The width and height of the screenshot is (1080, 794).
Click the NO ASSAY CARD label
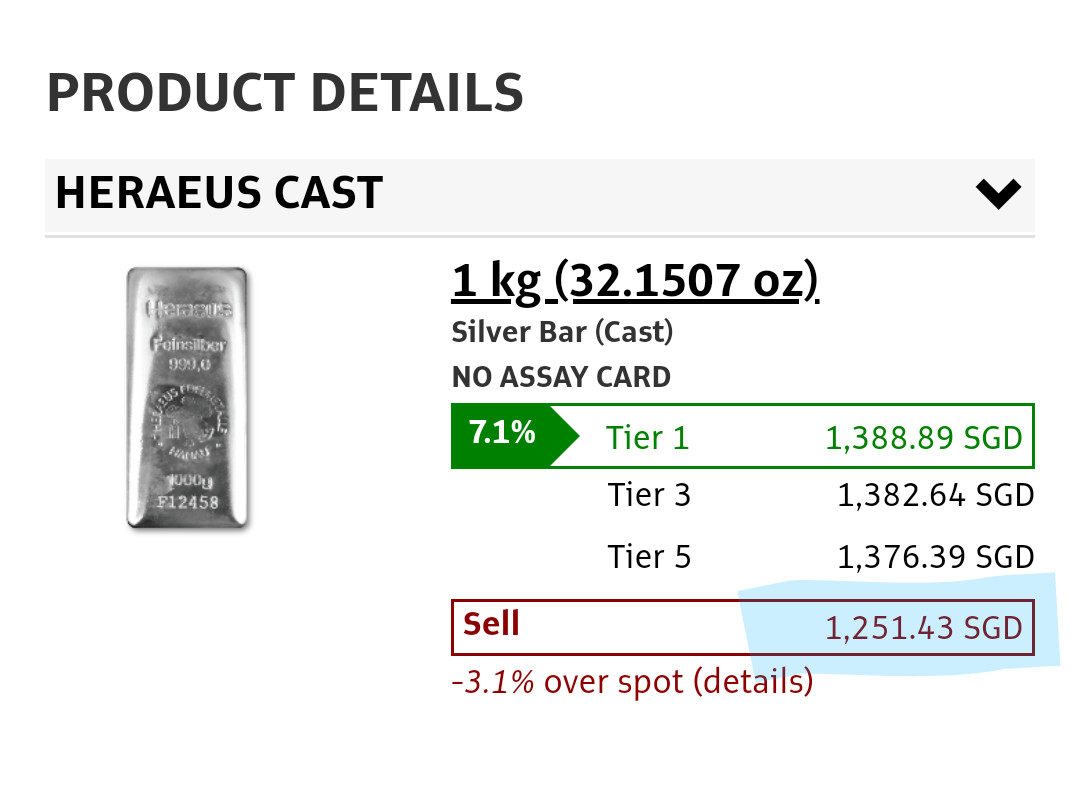pyautogui.click(x=561, y=378)
